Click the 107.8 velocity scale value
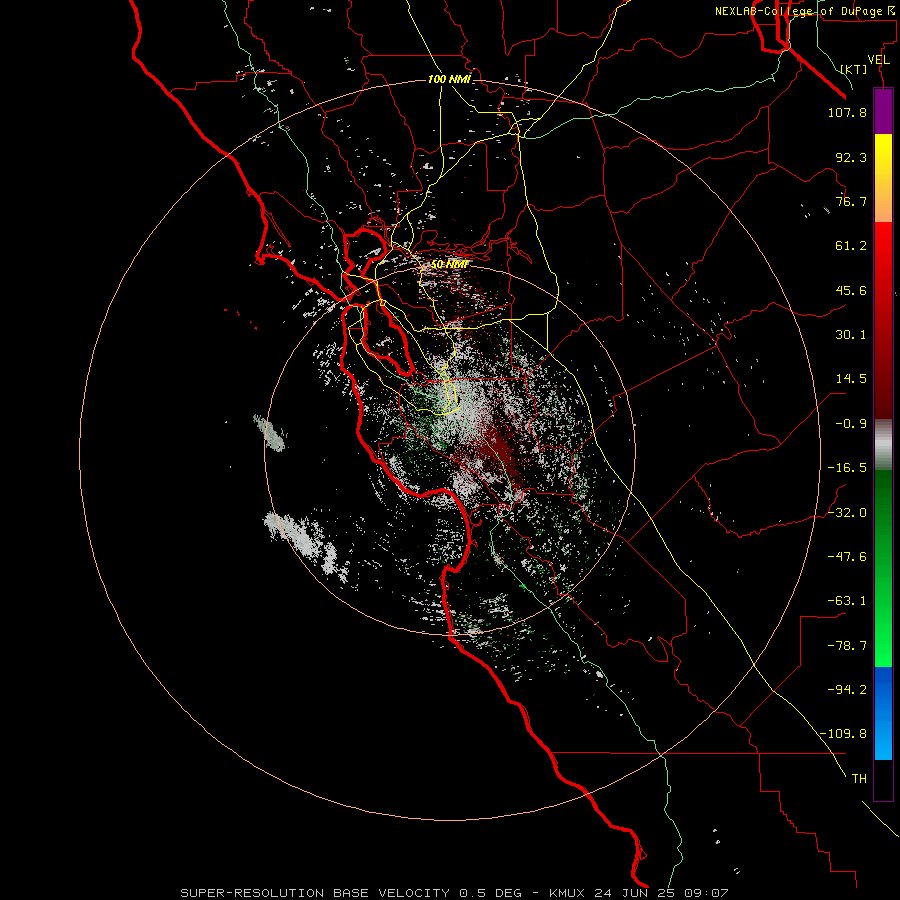This screenshot has height=900, width=900. [847, 112]
